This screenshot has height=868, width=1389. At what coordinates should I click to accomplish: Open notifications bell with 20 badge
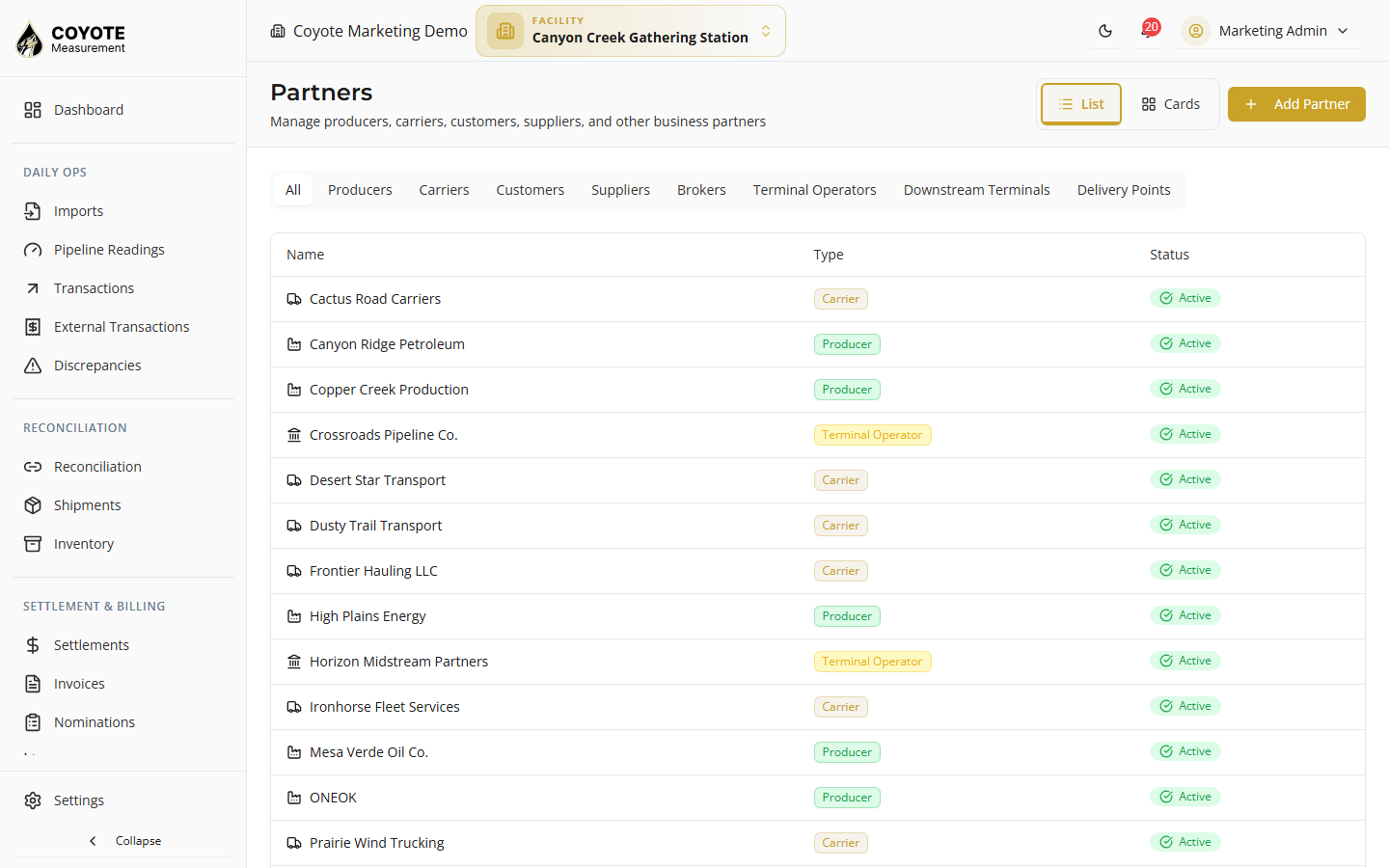point(1148,31)
